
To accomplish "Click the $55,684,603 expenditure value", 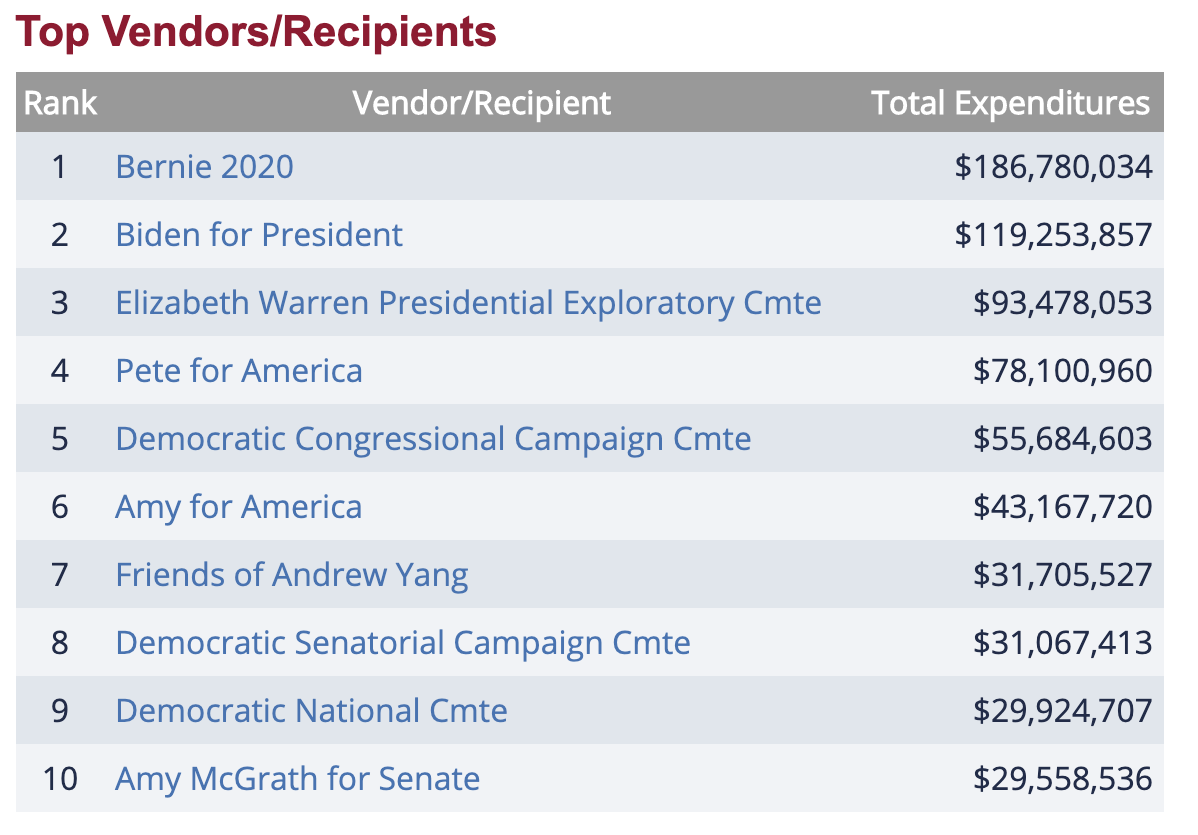I will [1062, 439].
